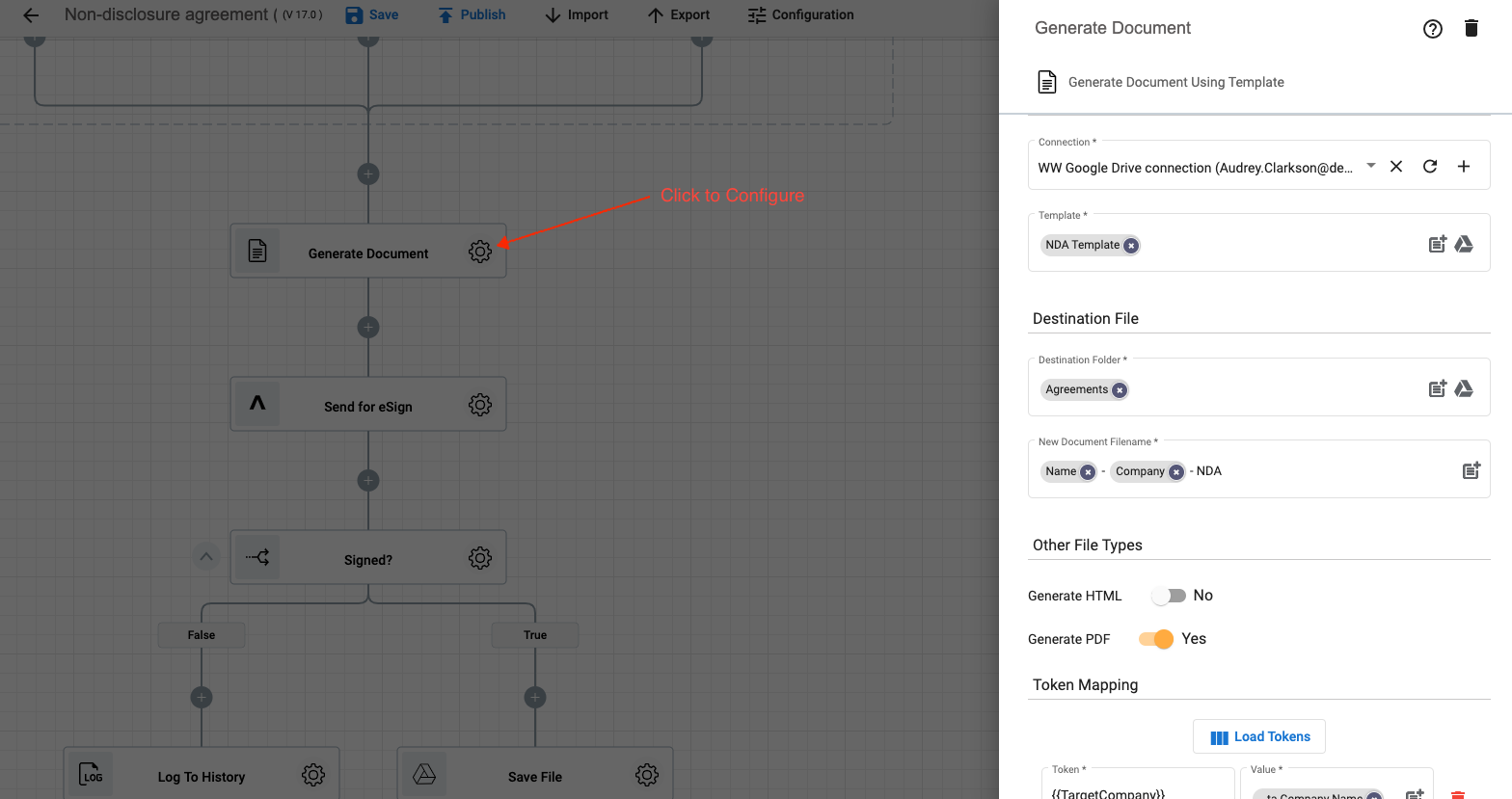Remove the Agreements folder chip
The image size is (1512, 799).
[x=1120, y=390]
